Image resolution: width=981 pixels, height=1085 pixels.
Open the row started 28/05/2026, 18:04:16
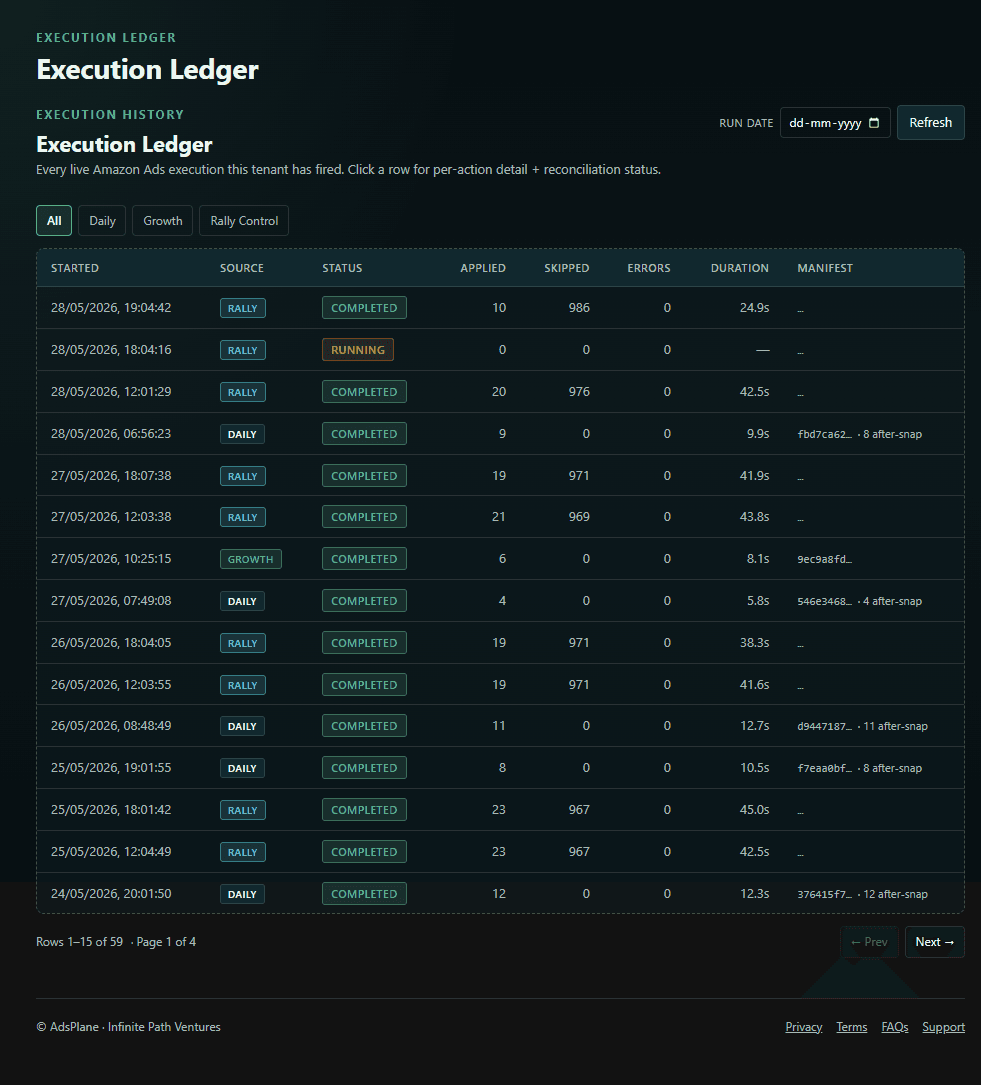pyautogui.click(x=500, y=349)
